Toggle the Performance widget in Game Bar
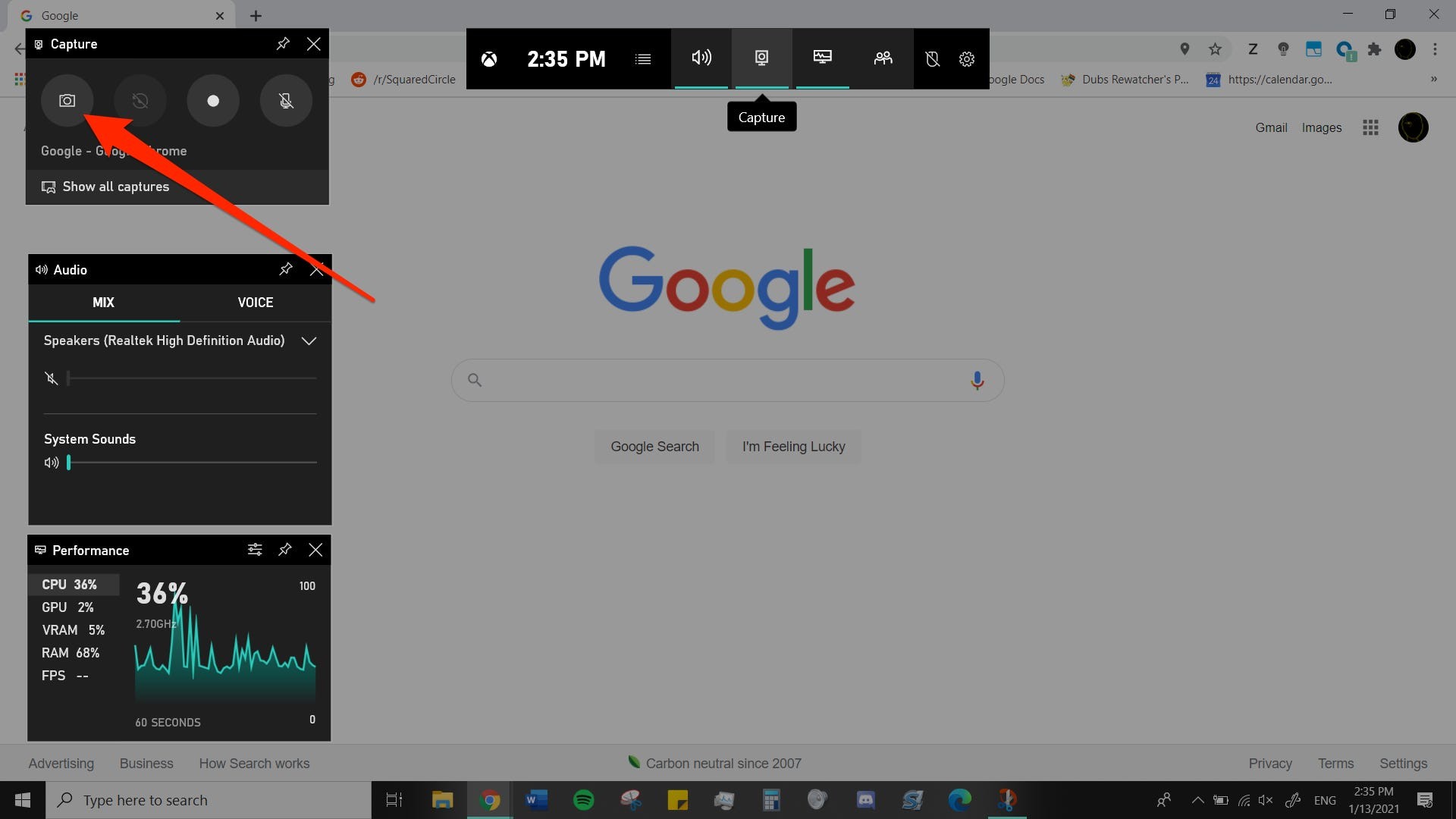1456x819 pixels. (823, 58)
